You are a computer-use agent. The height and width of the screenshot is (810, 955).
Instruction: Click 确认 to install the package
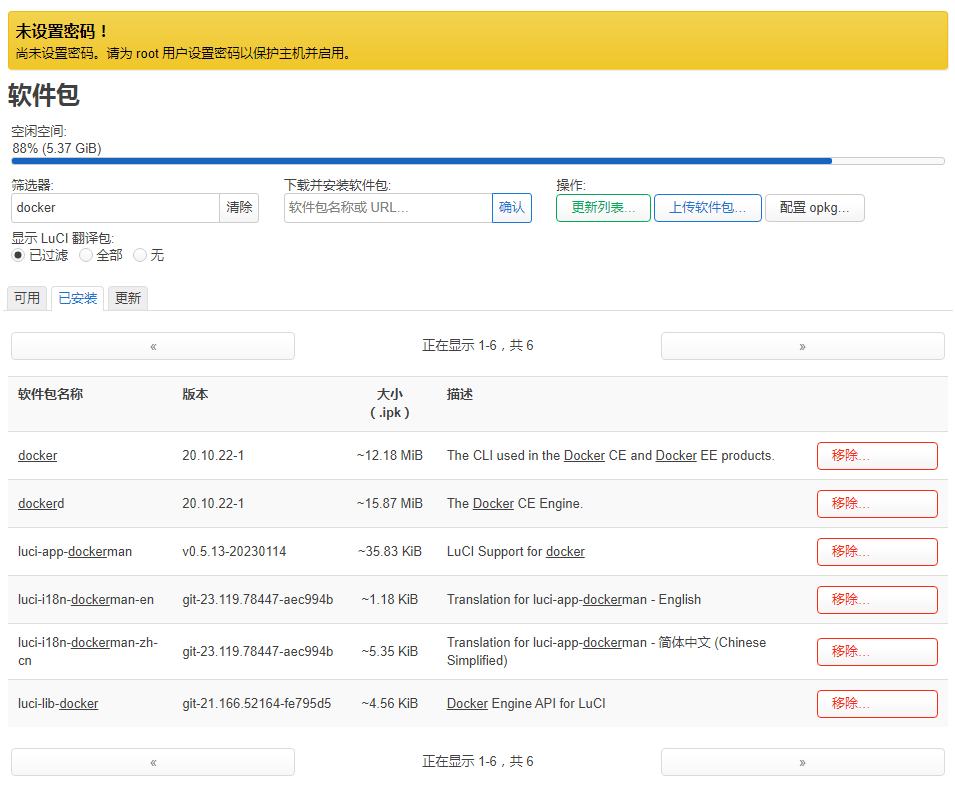(512, 208)
